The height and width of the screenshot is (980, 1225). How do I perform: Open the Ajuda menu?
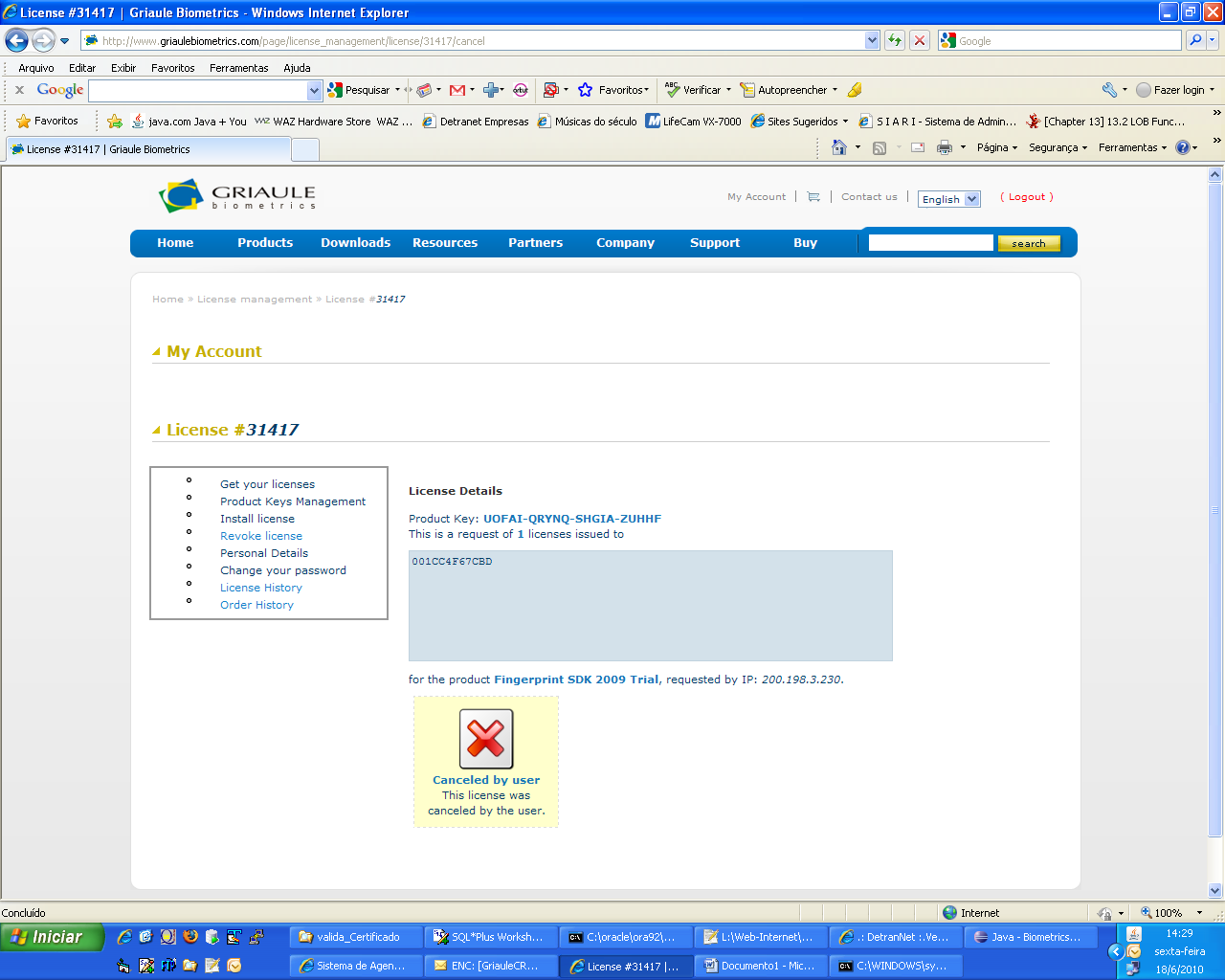coord(297,68)
